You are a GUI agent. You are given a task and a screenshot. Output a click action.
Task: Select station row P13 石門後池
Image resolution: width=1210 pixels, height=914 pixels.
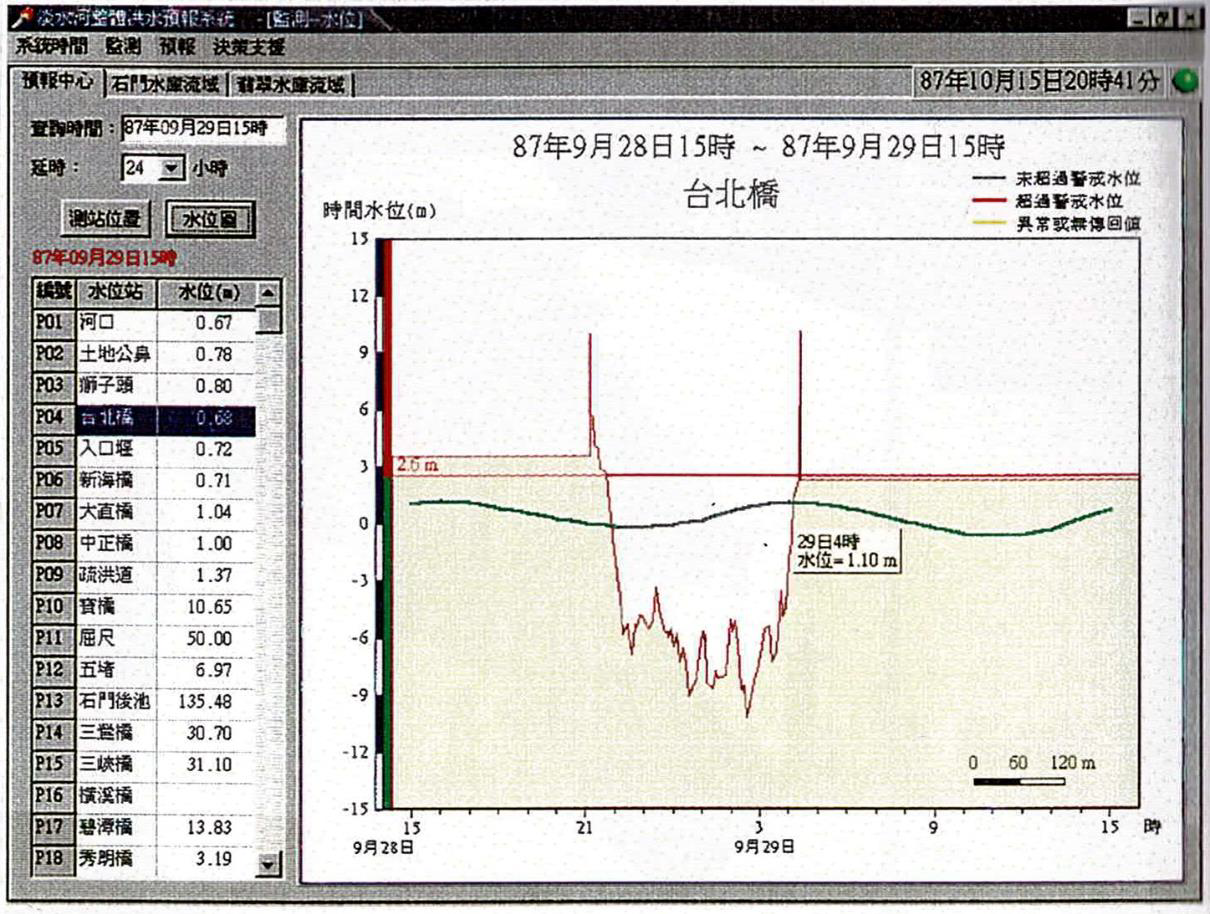(143, 702)
